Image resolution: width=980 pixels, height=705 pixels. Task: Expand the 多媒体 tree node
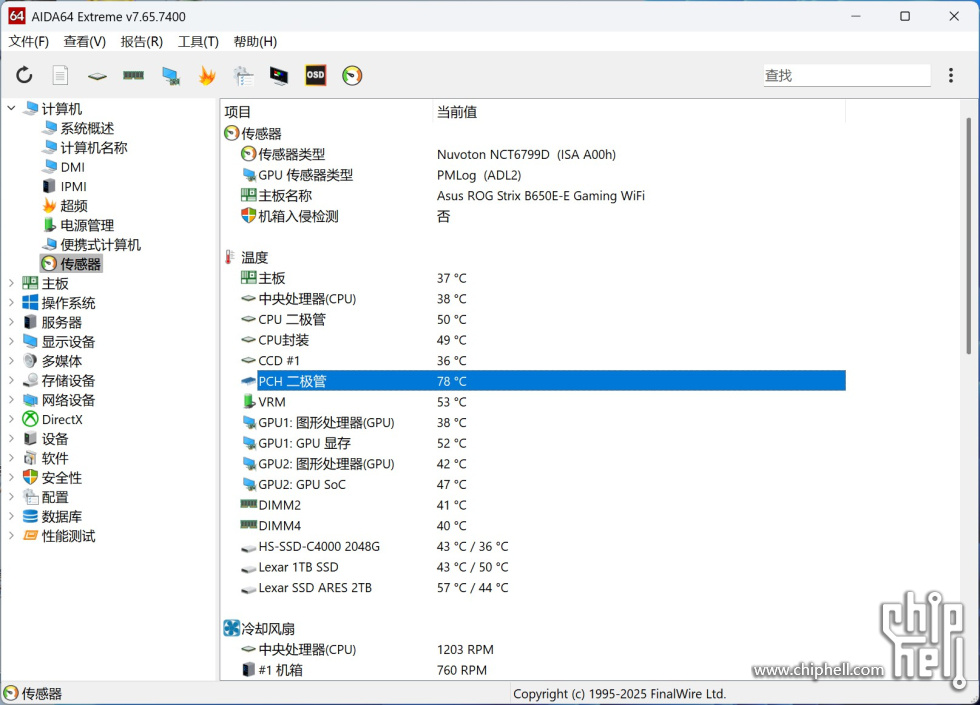[x=11, y=361]
